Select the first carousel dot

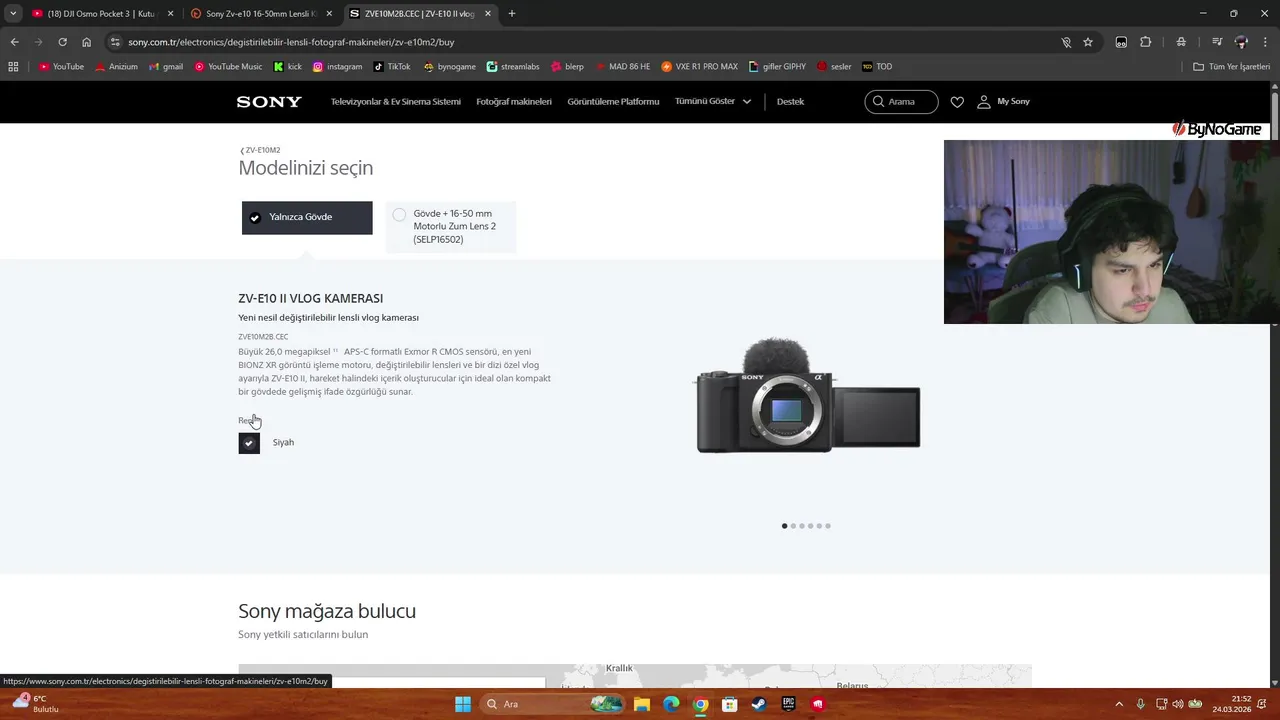click(785, 526)
